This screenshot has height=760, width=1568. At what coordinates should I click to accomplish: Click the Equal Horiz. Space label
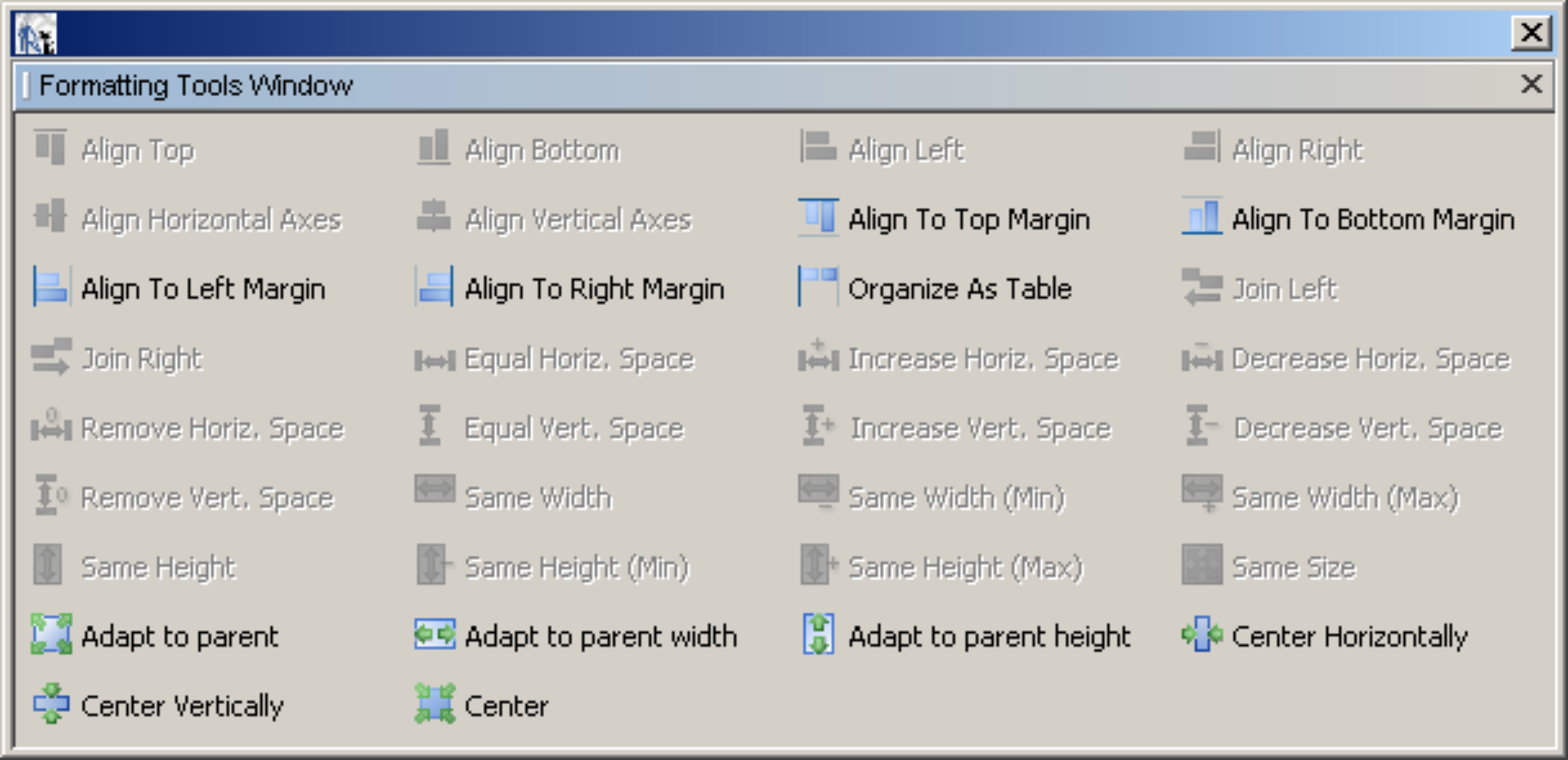pos(578,359)
